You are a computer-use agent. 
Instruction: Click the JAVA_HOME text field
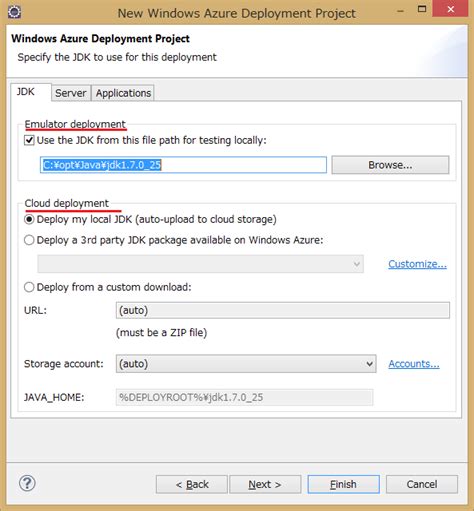(x=244, y=397)
